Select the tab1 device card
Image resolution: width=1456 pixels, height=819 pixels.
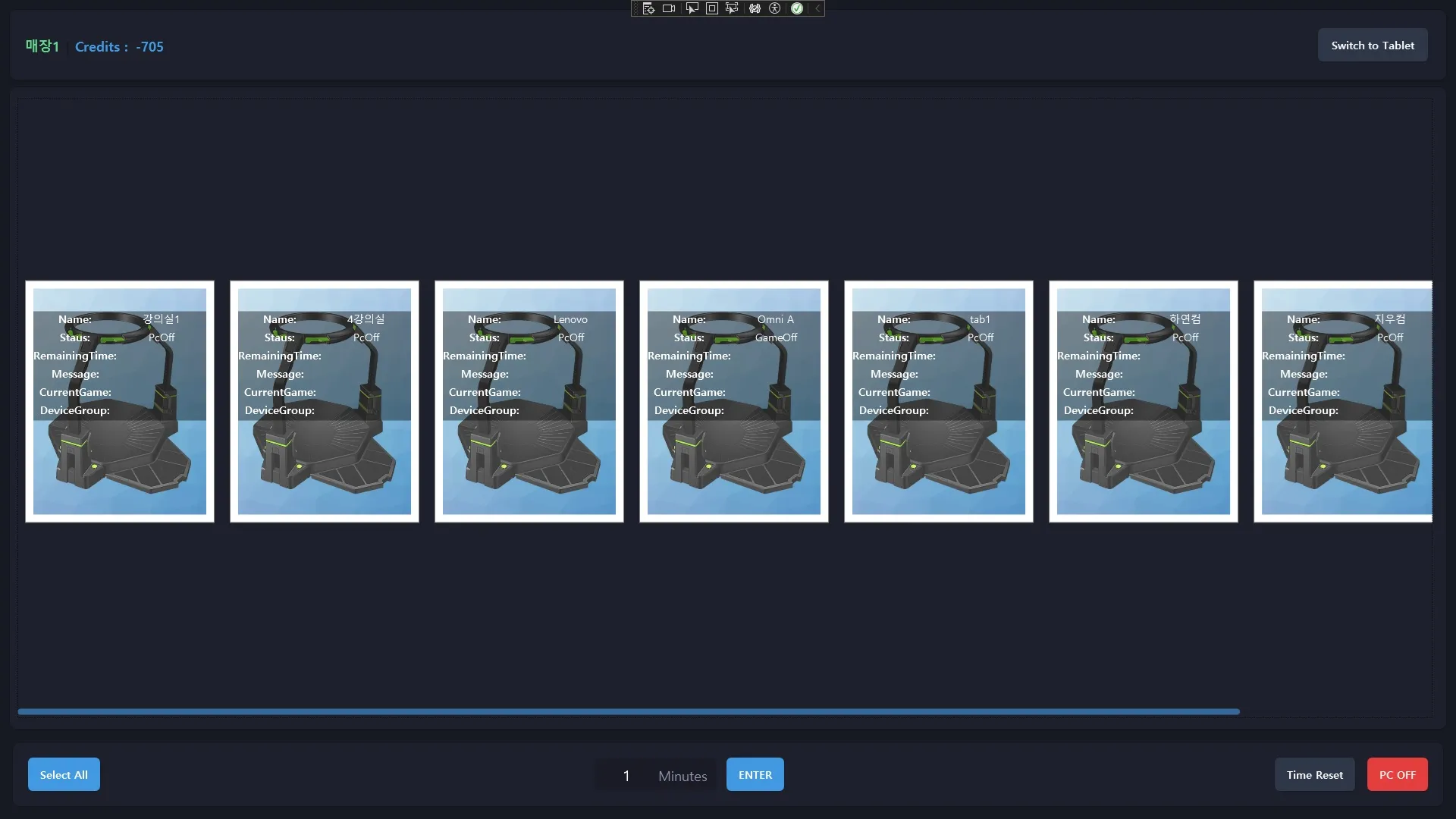tap(939, 401)
